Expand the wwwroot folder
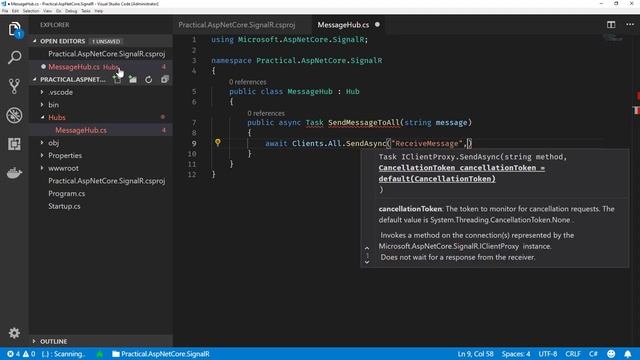Screen dimensions: 640x360 point(42,168)
